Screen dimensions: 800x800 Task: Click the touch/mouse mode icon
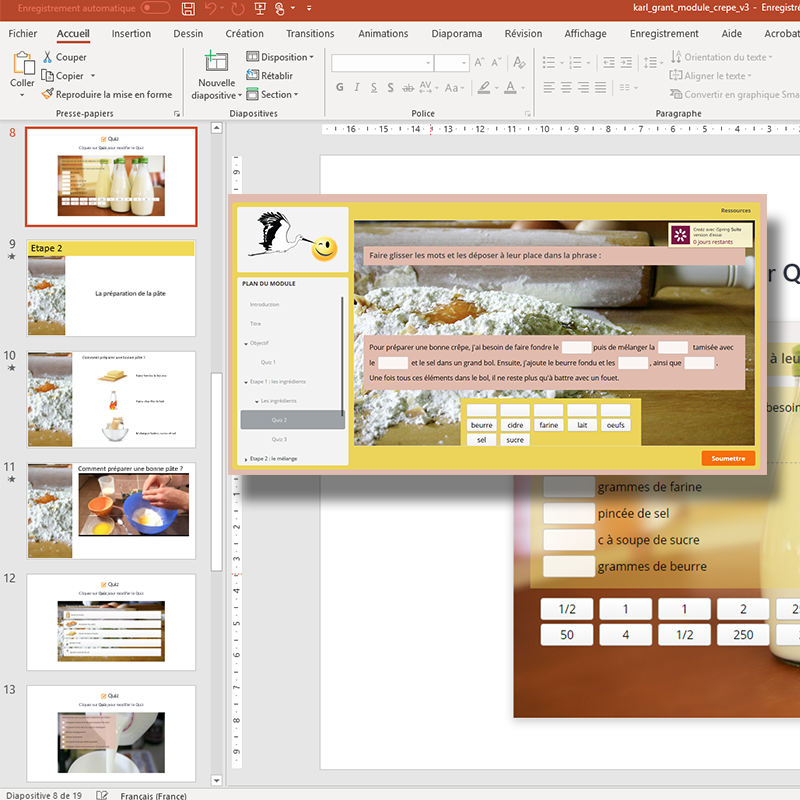tap(280, 8)
